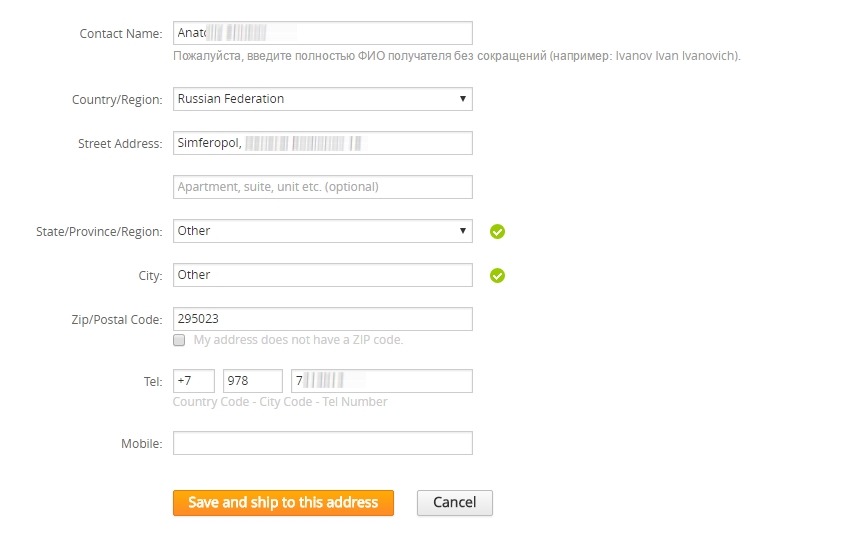Click the 'Contact Name:' label
This screenshot has width=859, height=546.
pos(120,34)
